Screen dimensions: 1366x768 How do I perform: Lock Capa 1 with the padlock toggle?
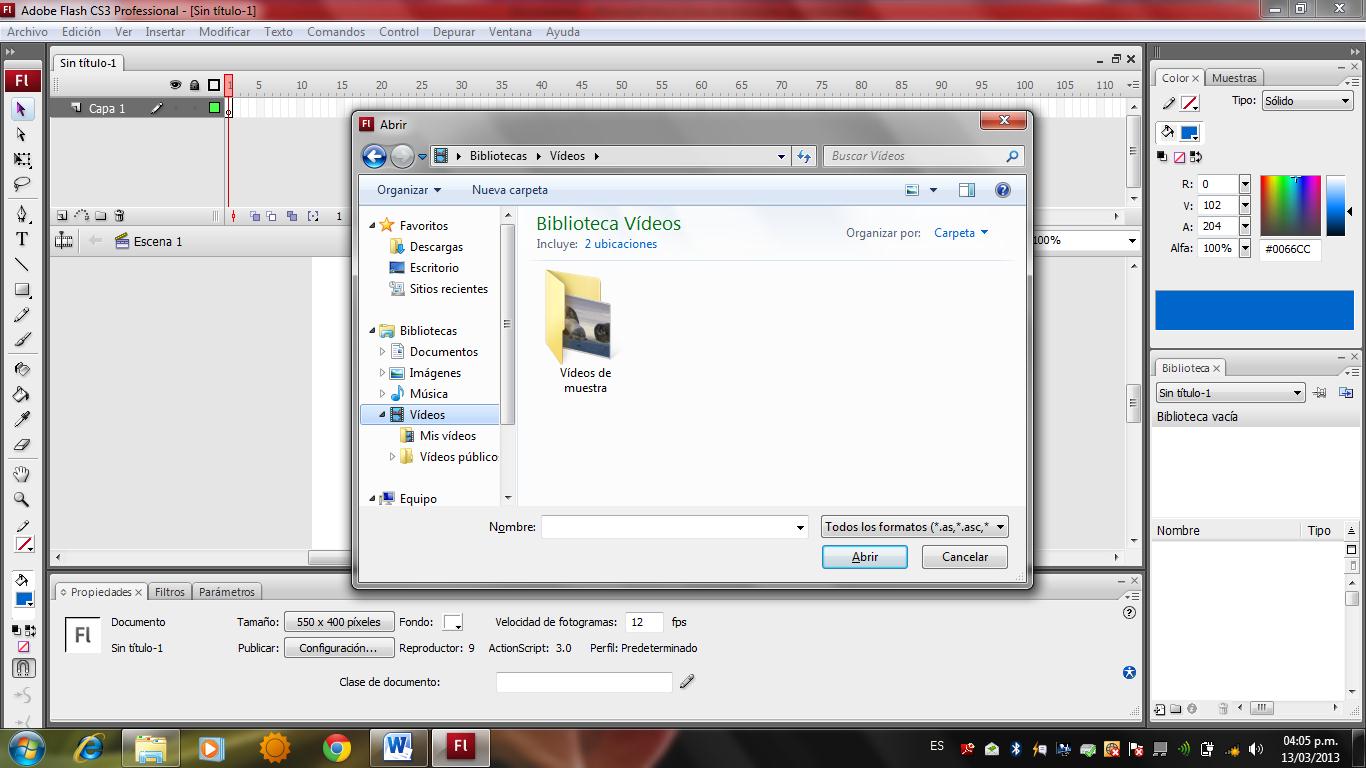pyautogui.click(x=195, y=107)
